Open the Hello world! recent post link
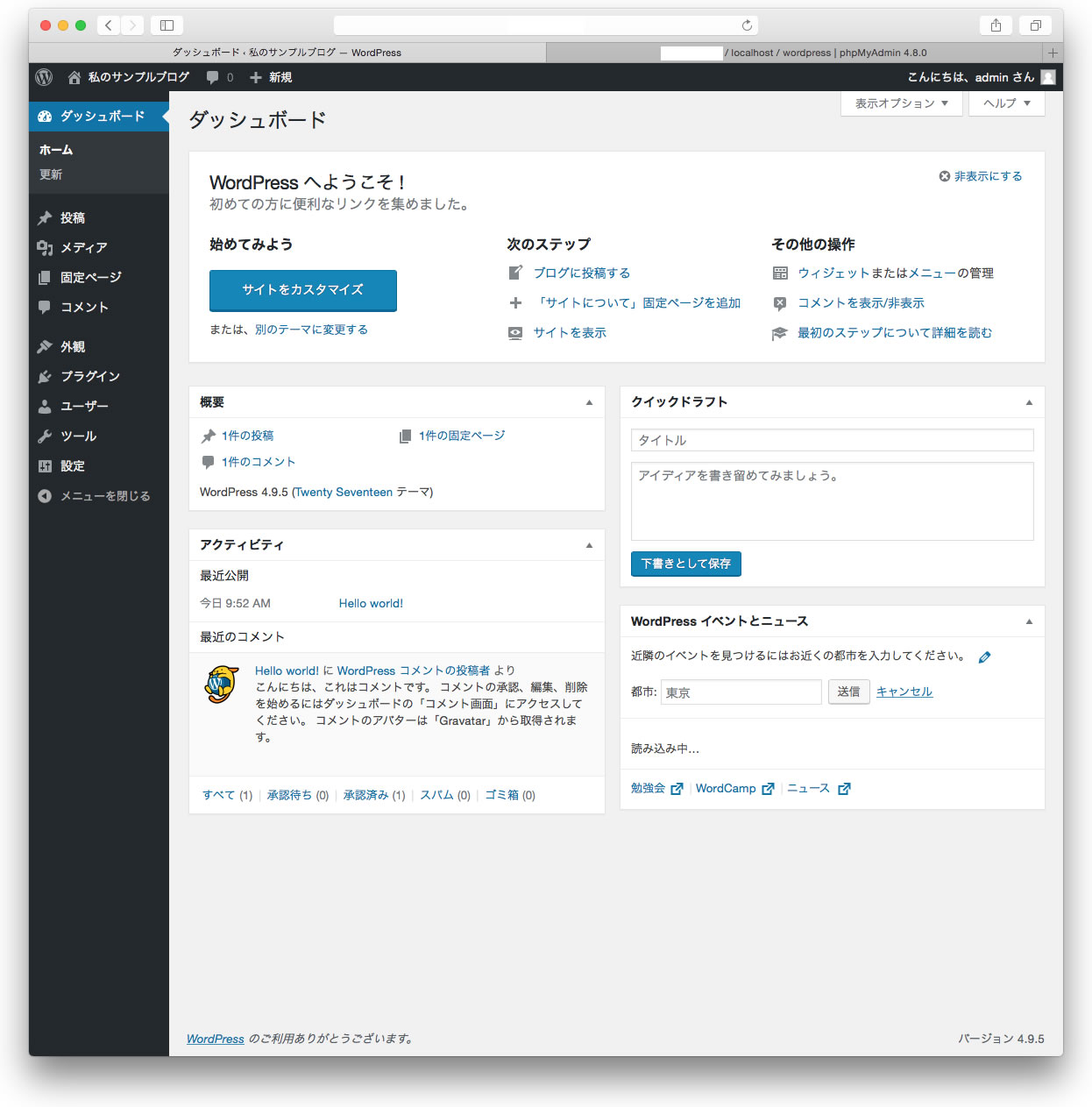 [x=371, y=603]
